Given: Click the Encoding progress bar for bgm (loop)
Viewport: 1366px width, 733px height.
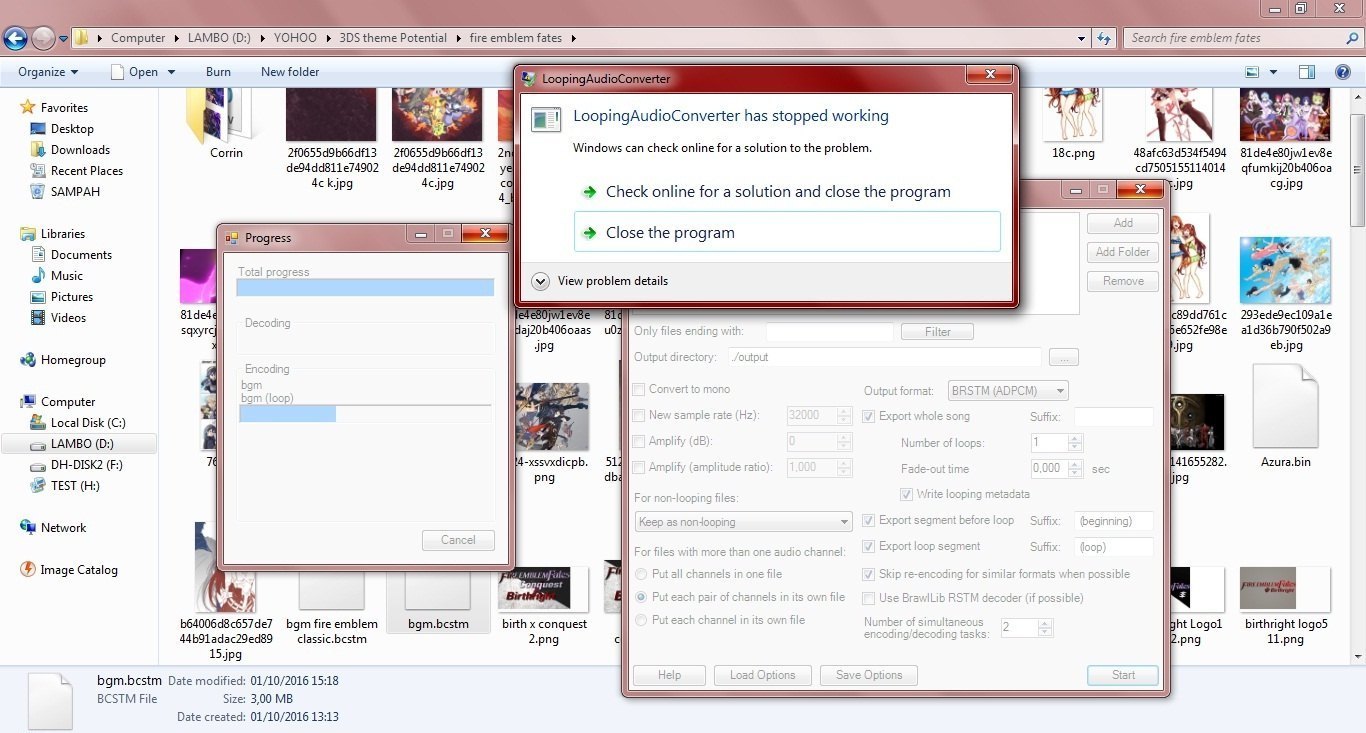Looking at the screenshot, I should click(x=365, y=414).
